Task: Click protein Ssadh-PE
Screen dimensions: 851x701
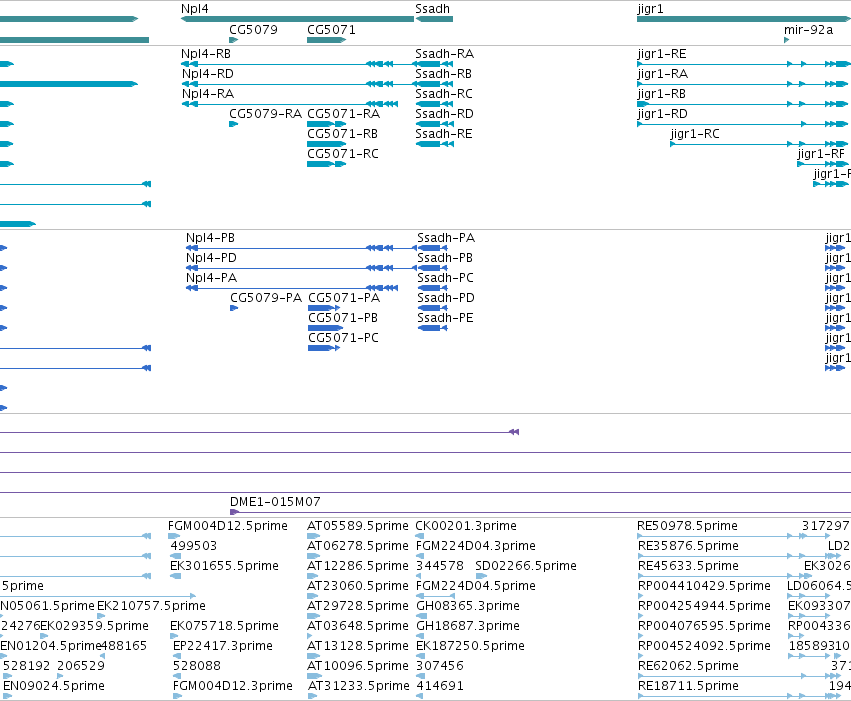Action: (445, 318)
